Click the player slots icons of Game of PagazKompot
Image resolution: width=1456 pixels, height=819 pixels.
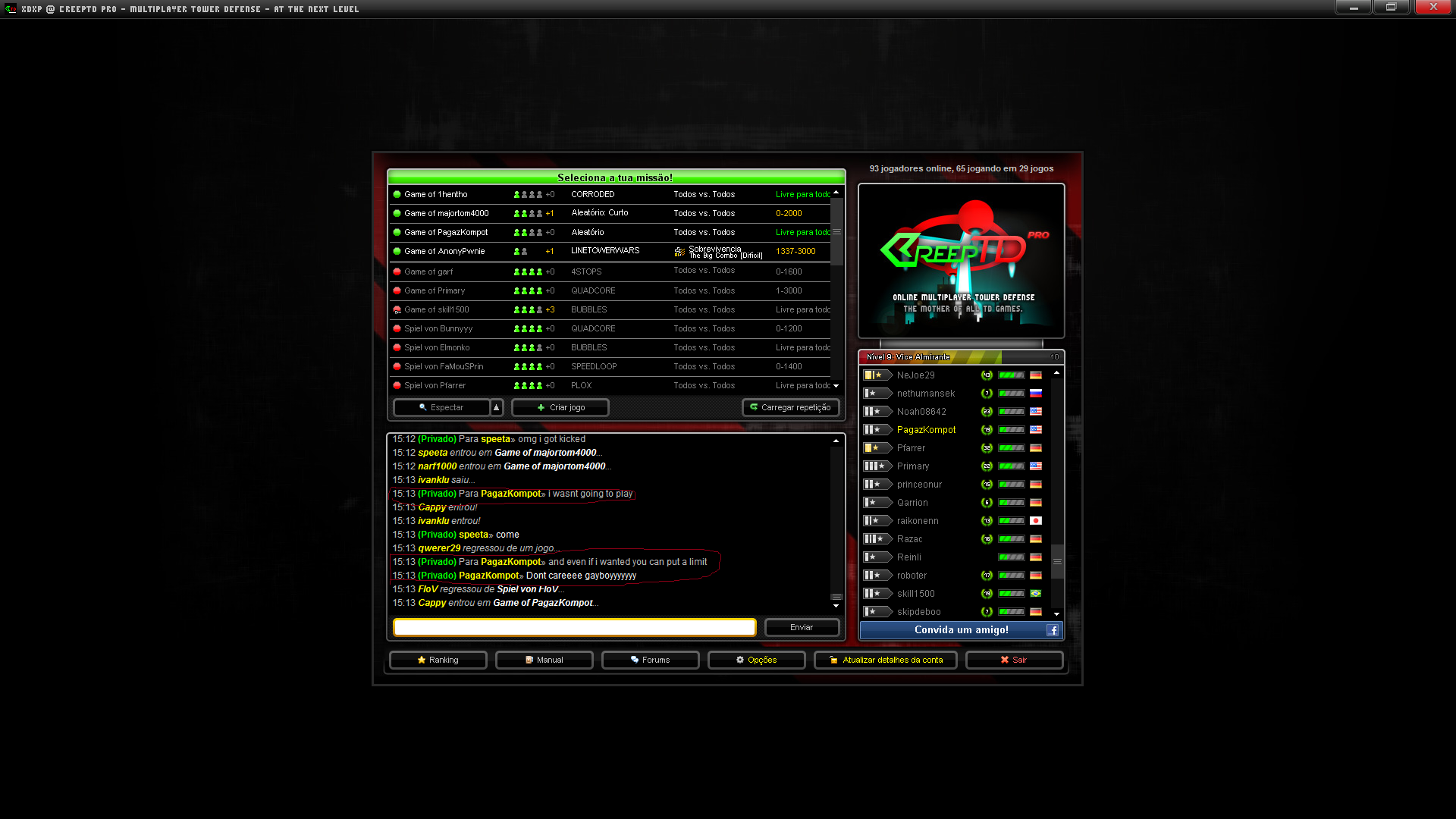point(528,232)
